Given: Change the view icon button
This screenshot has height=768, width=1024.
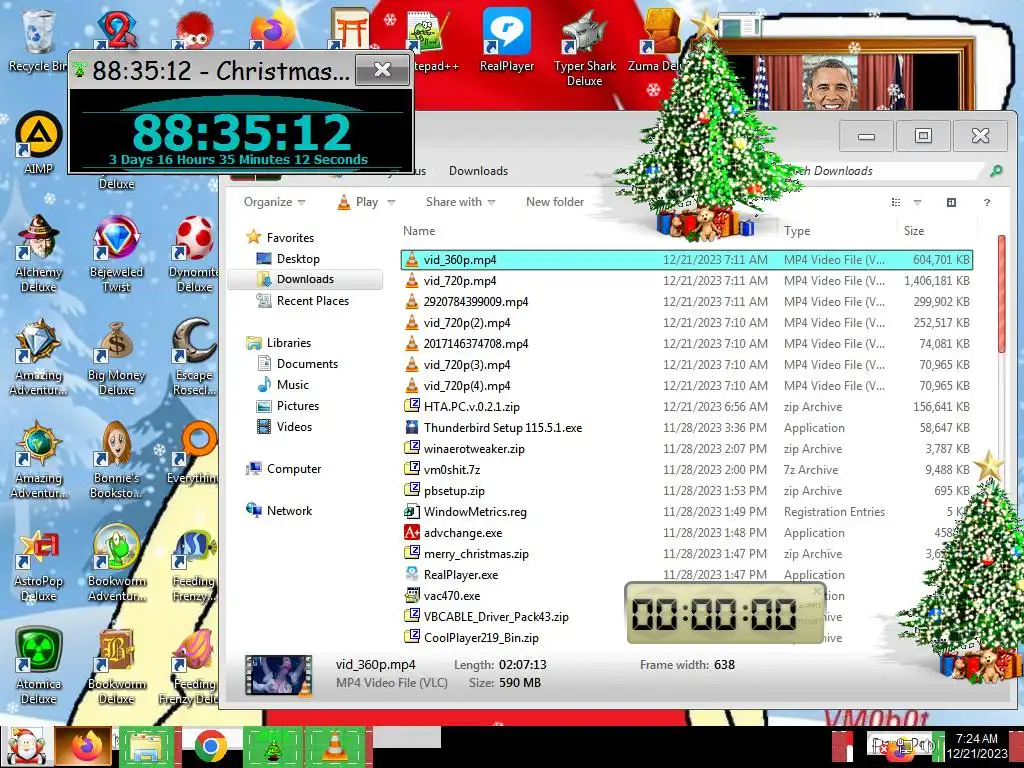Looking at the screenshot, I should pos(896,202).
